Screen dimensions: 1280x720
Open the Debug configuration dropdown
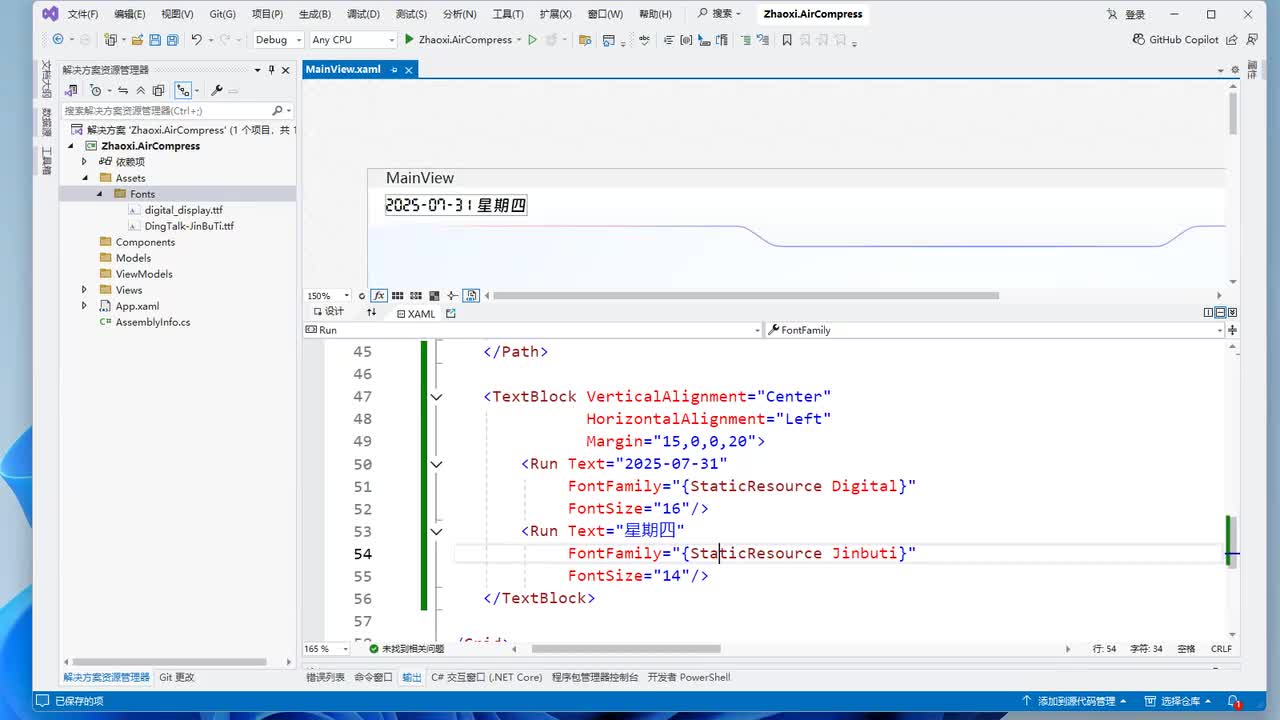coord(278,40)
